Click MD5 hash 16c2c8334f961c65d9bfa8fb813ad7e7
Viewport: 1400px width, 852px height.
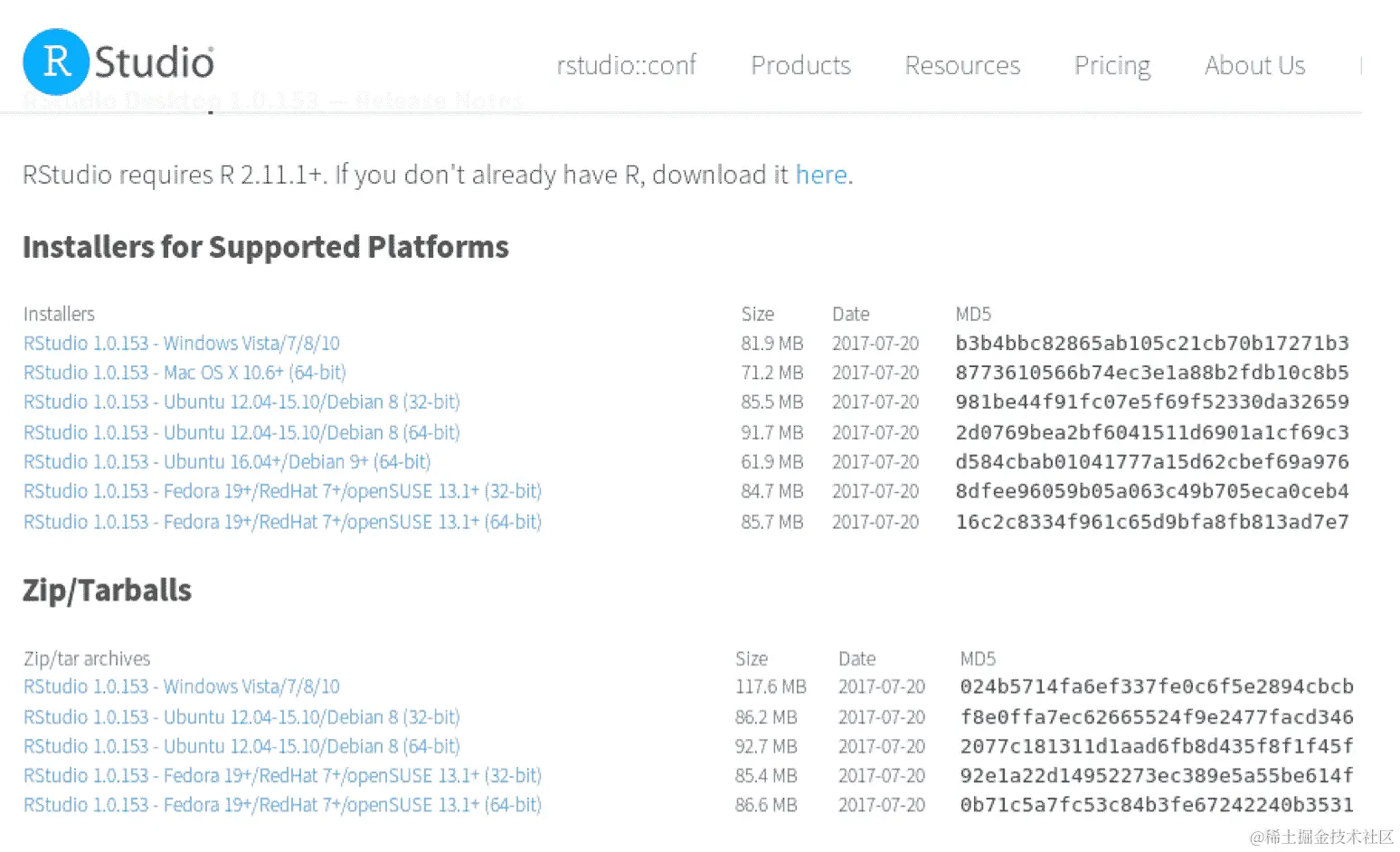(x=1152, y=522)
